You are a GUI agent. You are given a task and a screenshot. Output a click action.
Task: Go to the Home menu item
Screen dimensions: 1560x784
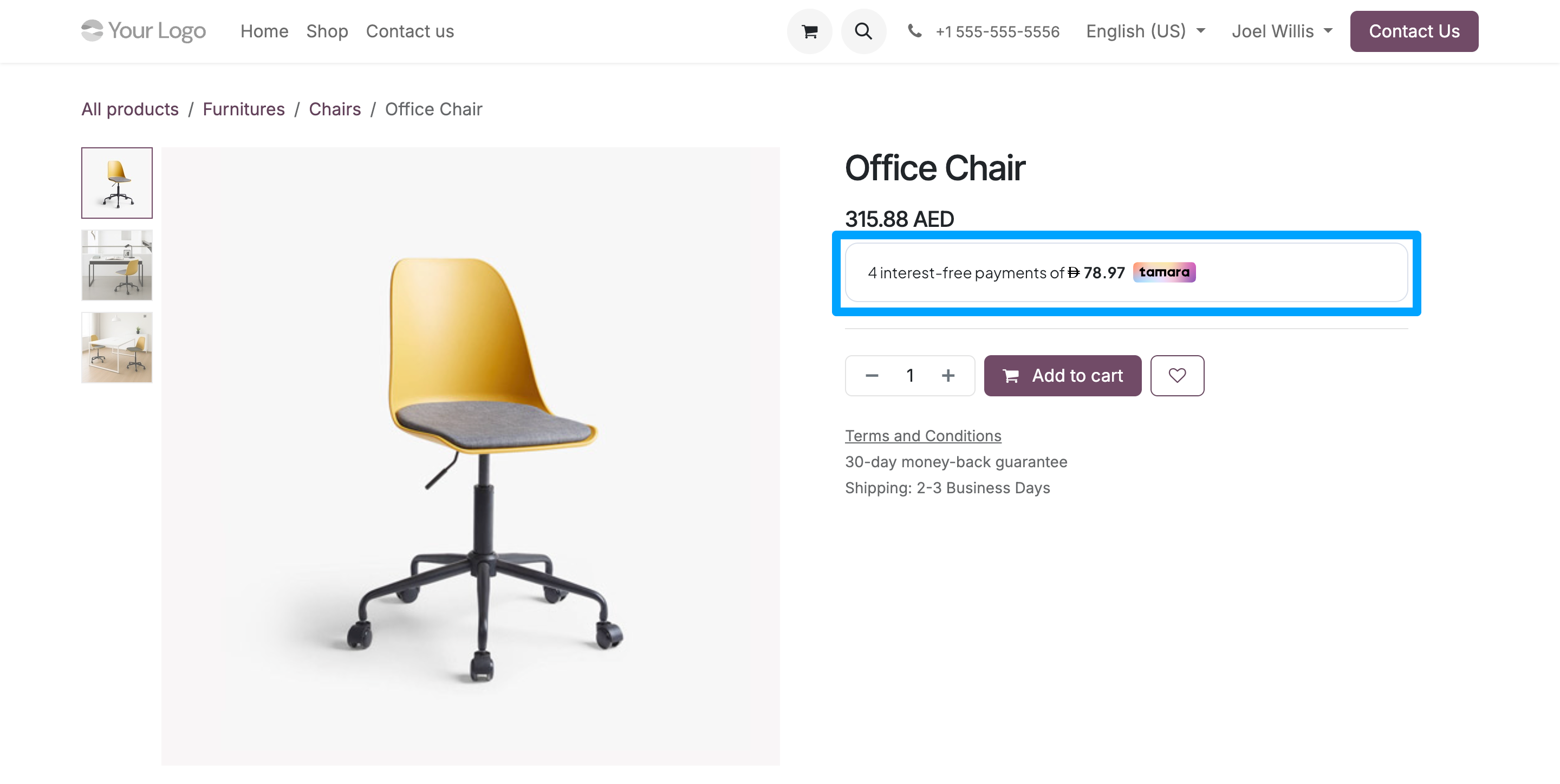click(264, 31)
